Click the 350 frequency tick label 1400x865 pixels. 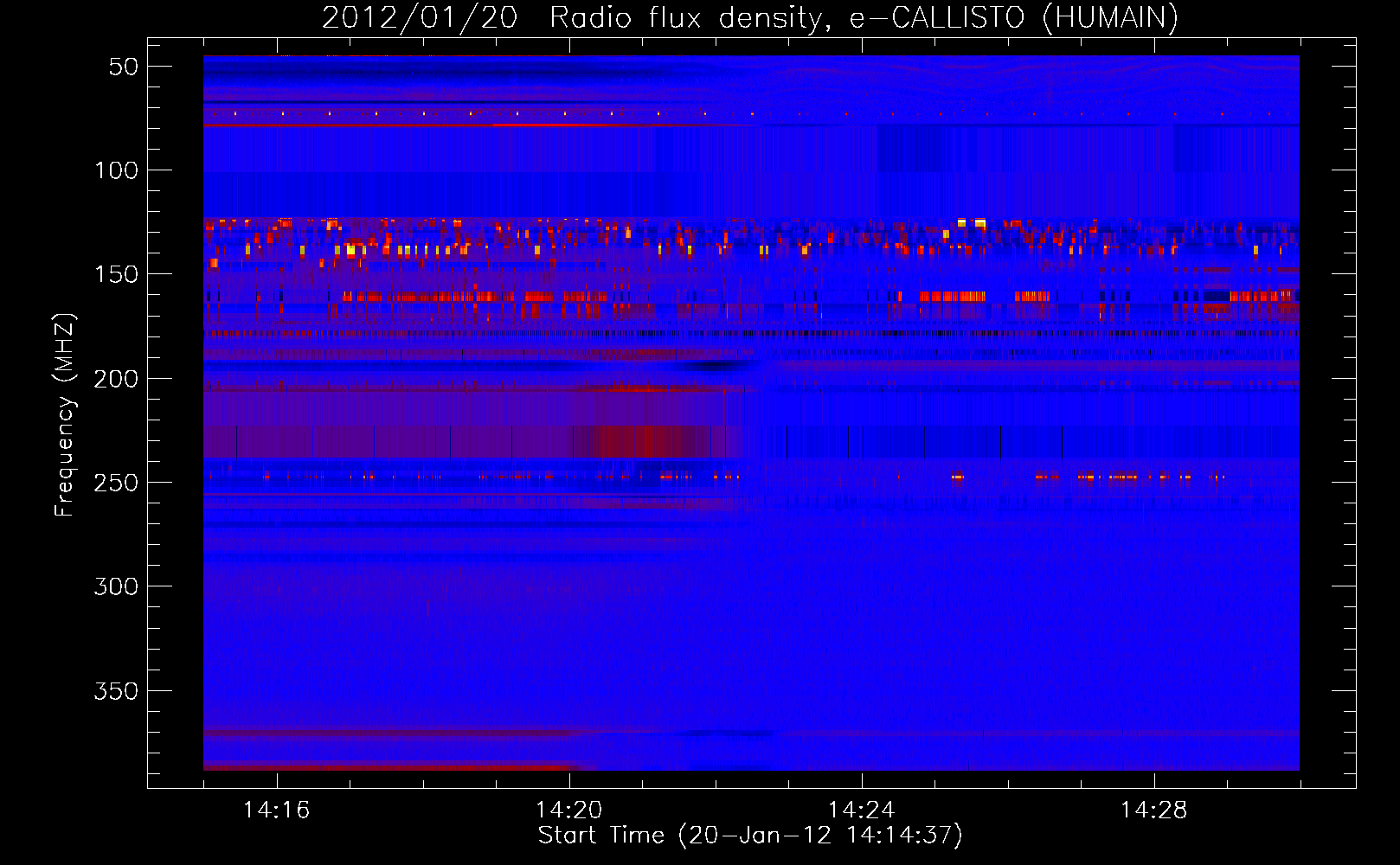pyautogui.click(x=116, y=691)
